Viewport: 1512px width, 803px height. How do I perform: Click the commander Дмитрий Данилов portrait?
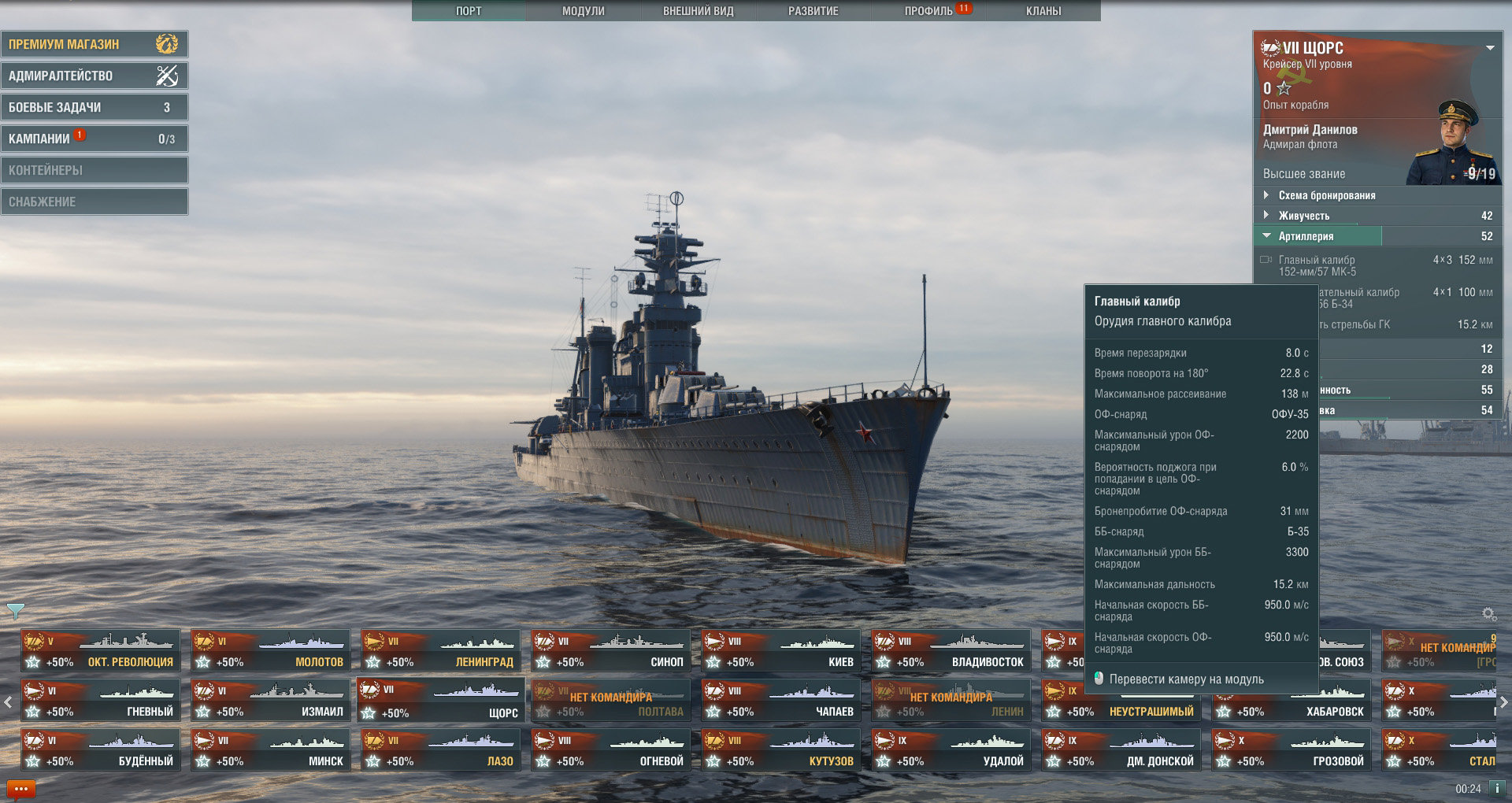[1454, 143]
